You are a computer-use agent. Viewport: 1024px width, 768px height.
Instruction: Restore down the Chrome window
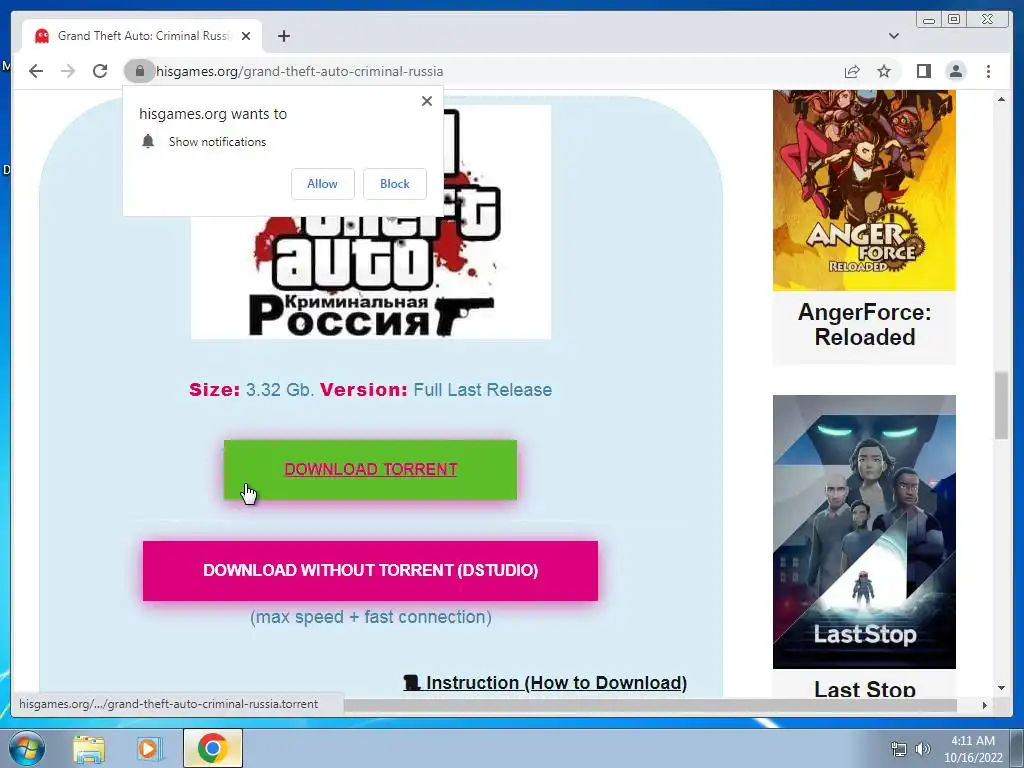pyautogui.click(x=954, y=20)
